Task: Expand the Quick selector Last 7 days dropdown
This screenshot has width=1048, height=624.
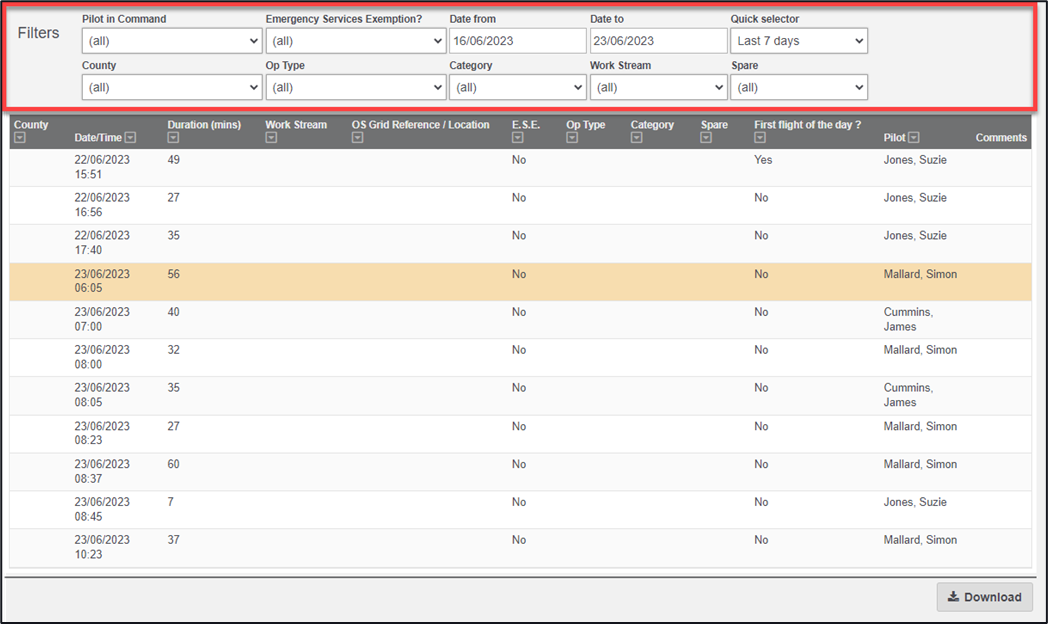Action: [x=799, y=41]
